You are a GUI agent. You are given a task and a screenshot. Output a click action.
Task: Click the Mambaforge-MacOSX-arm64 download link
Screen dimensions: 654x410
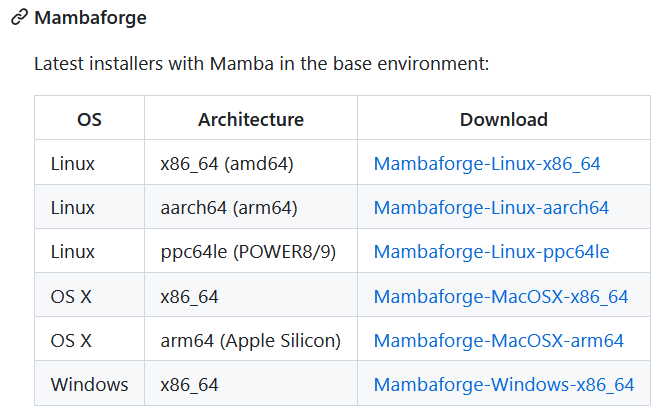[x=498, y=341]
